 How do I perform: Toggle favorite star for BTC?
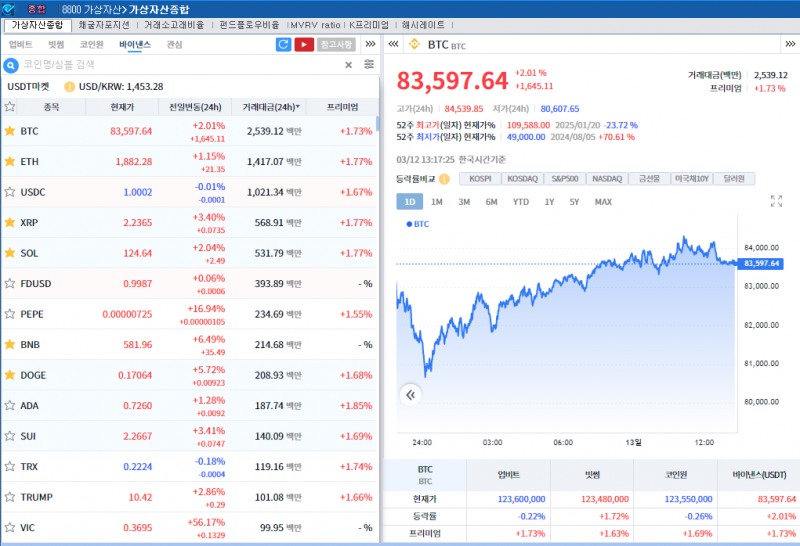(x=10, y=131)
